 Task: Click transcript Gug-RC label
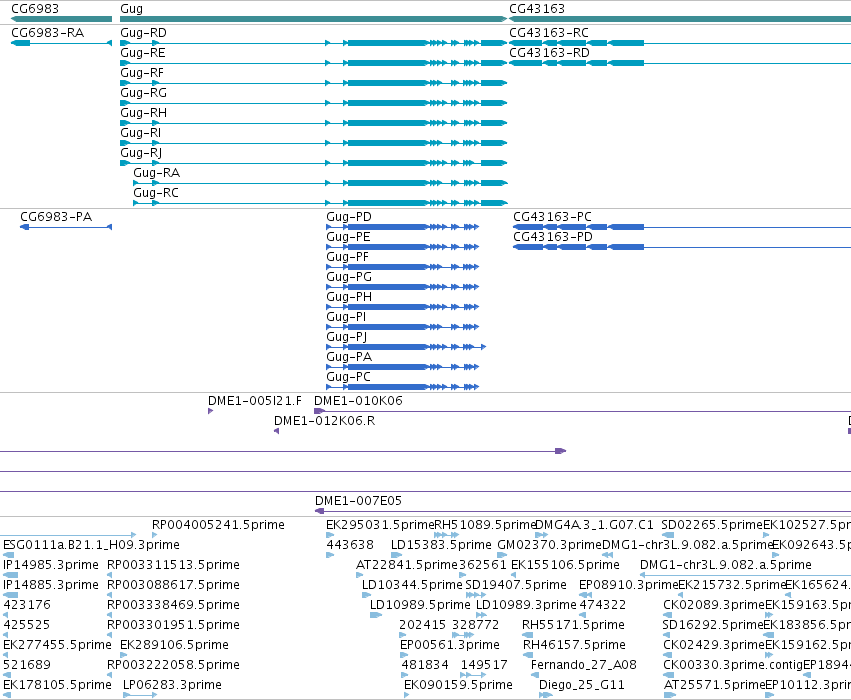coord(156,193)
